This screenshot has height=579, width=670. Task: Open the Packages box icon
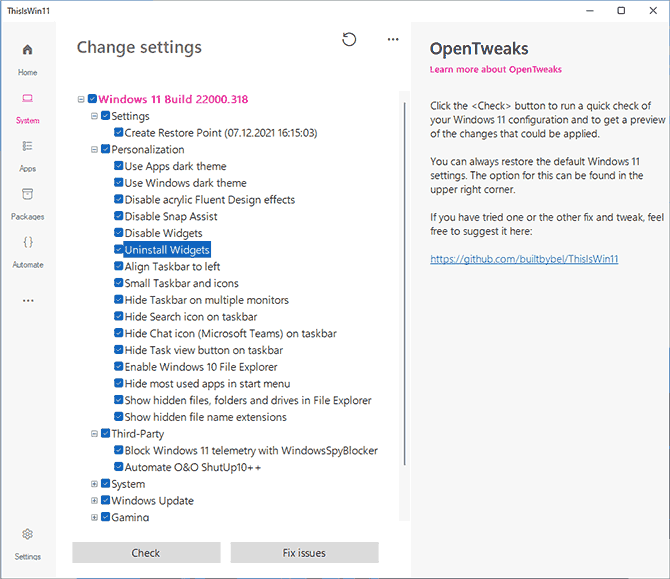[27, 194]
